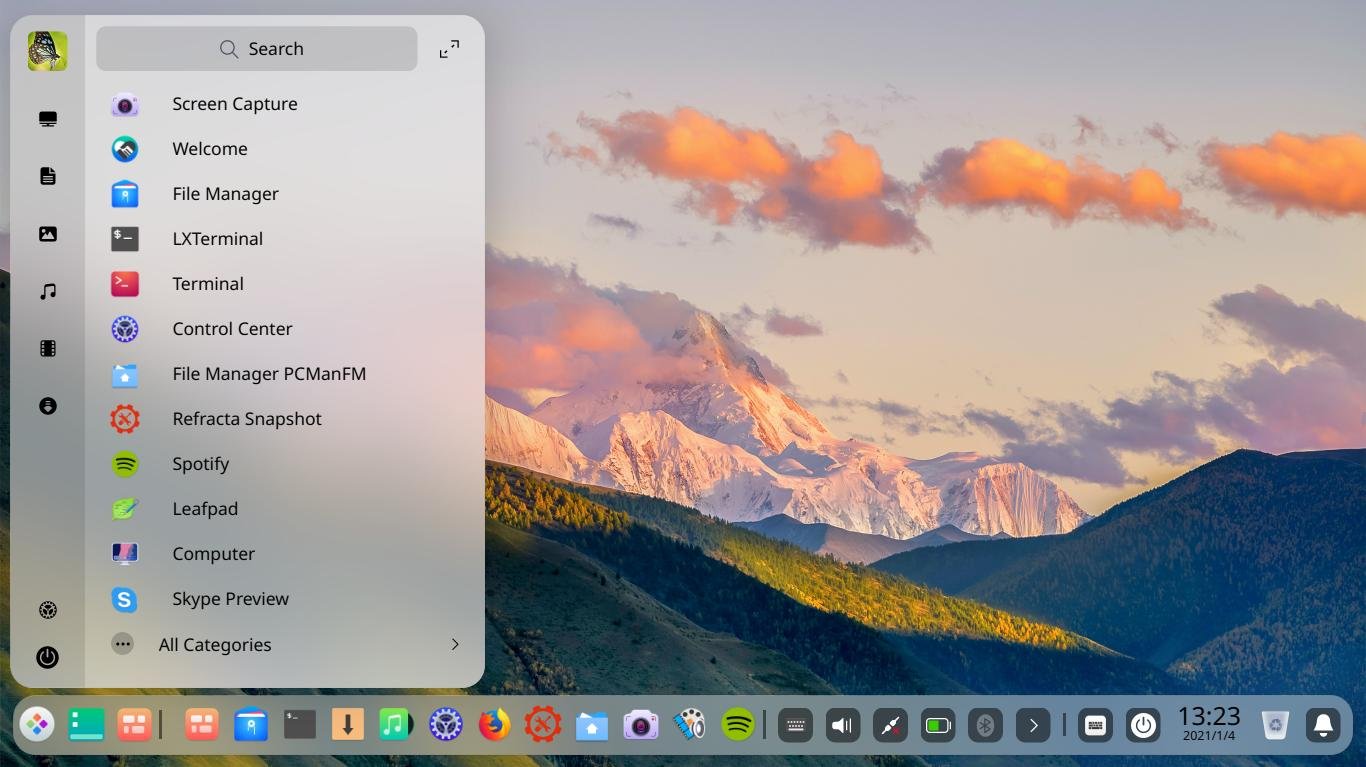This screenshot has height=767, width=1366.
Task: Expand the hidden tray icons arrow
Action: coord(1032,724)
